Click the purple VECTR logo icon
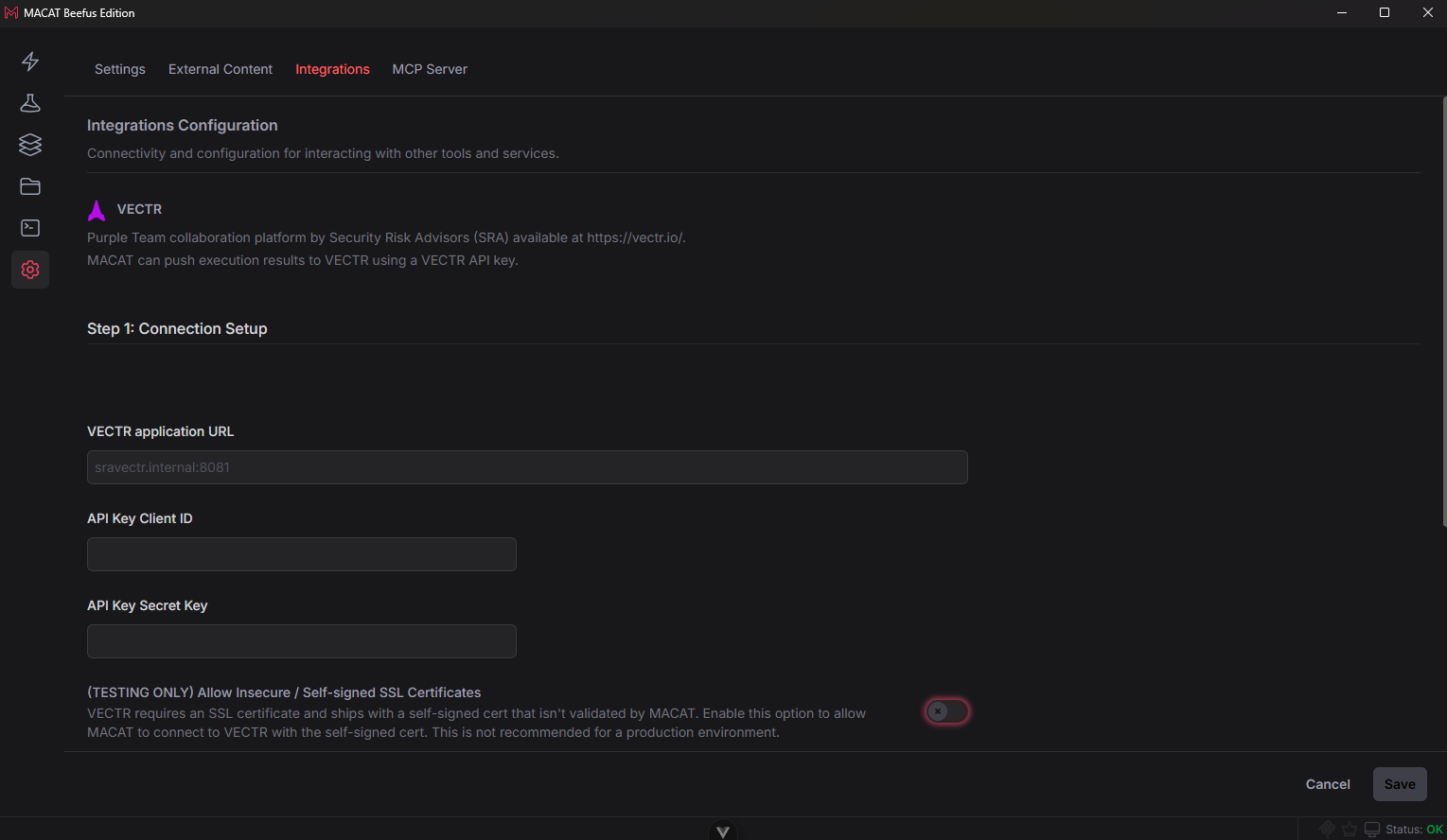 click(x=97, y=210)
